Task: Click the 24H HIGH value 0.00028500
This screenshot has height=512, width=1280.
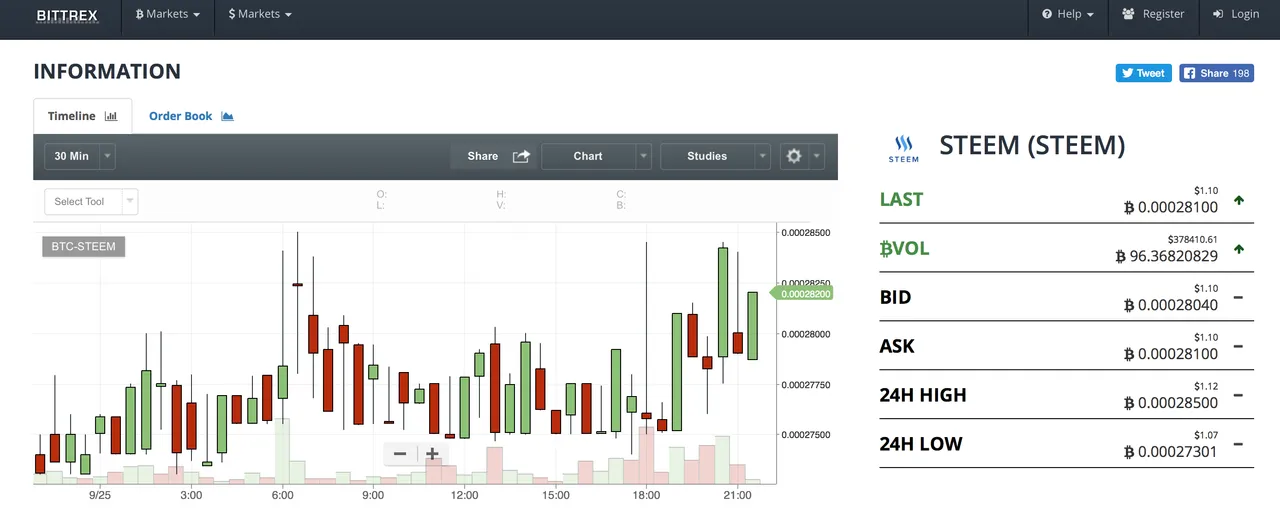Action: click(1171, 403)
